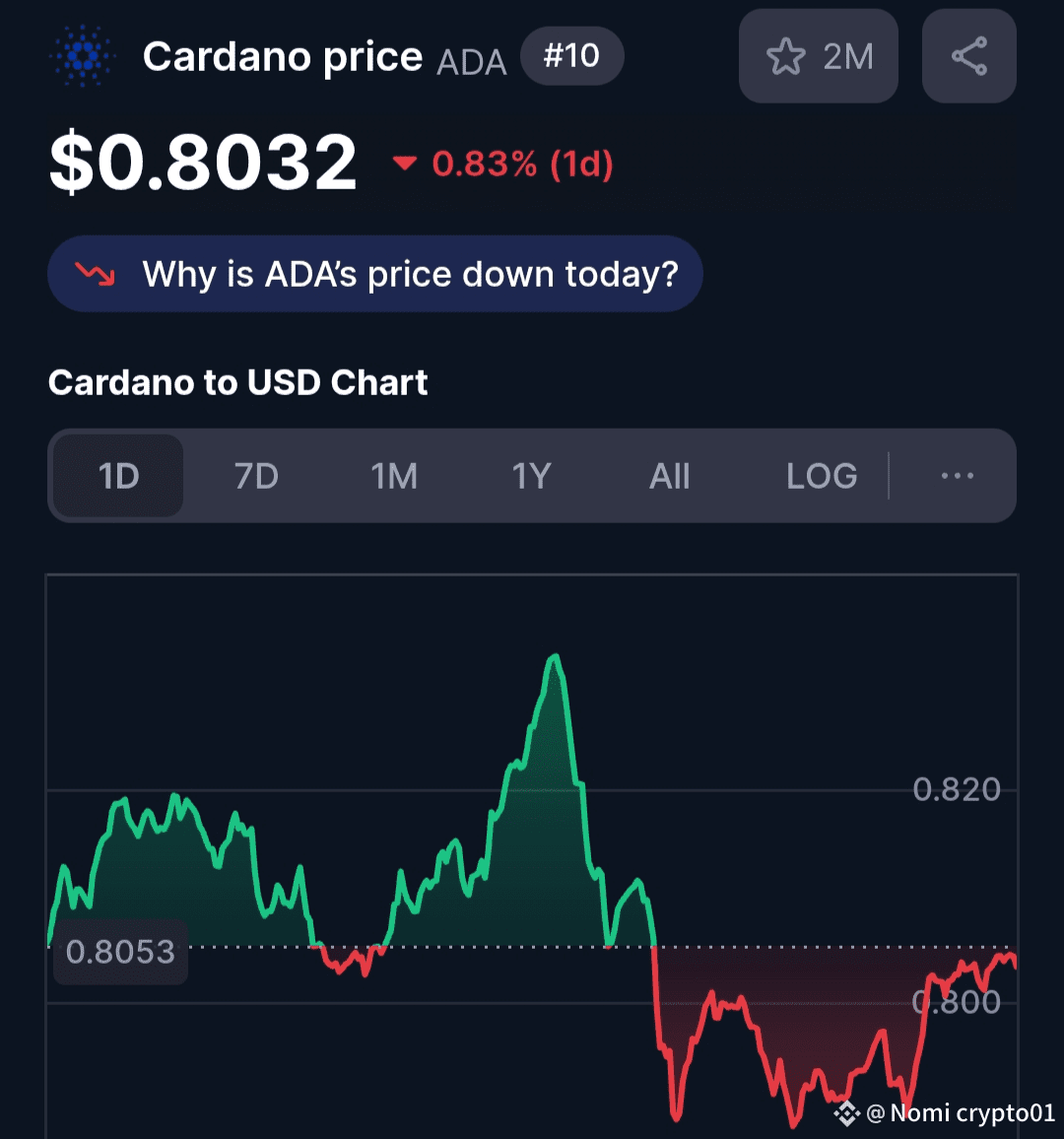The width and height of the screenshot is (1064, 1139).
Task: Toggle the LOG scale option
Action: point(822,476)
